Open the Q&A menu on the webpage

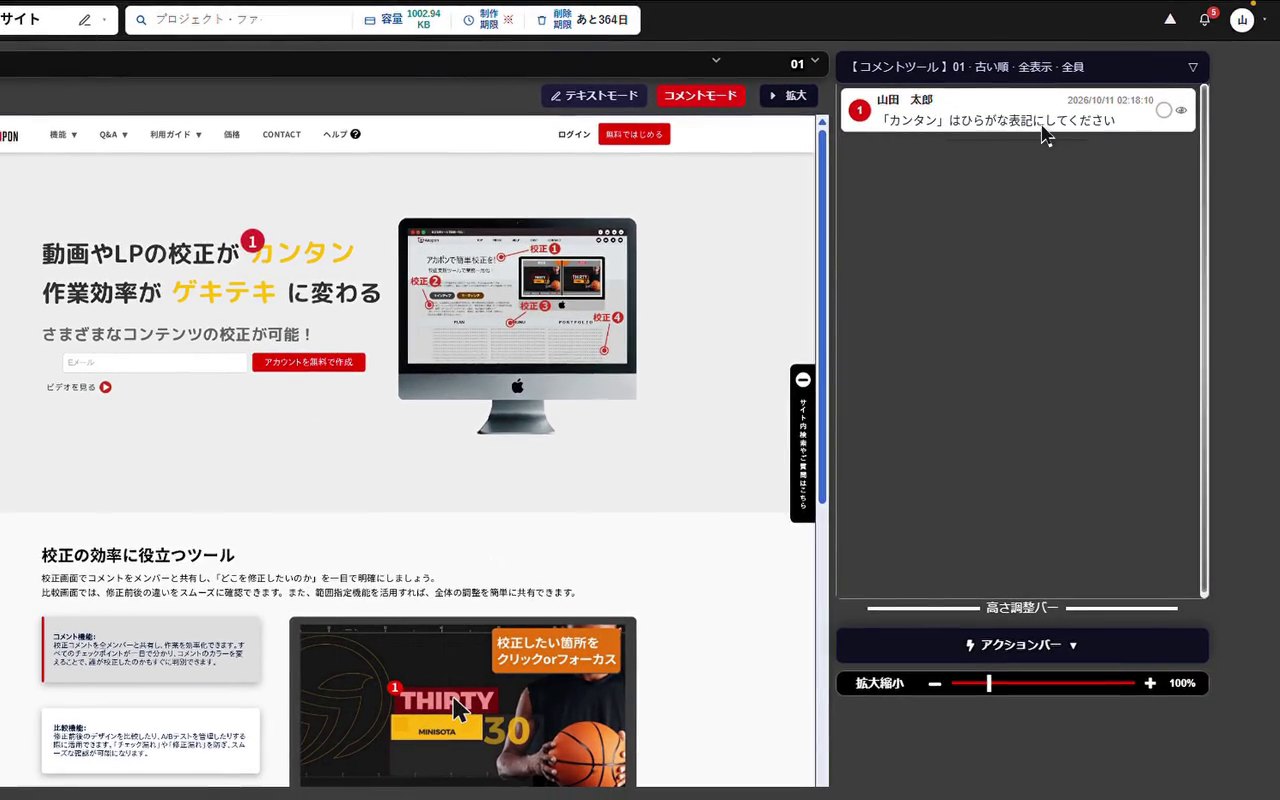114,134
